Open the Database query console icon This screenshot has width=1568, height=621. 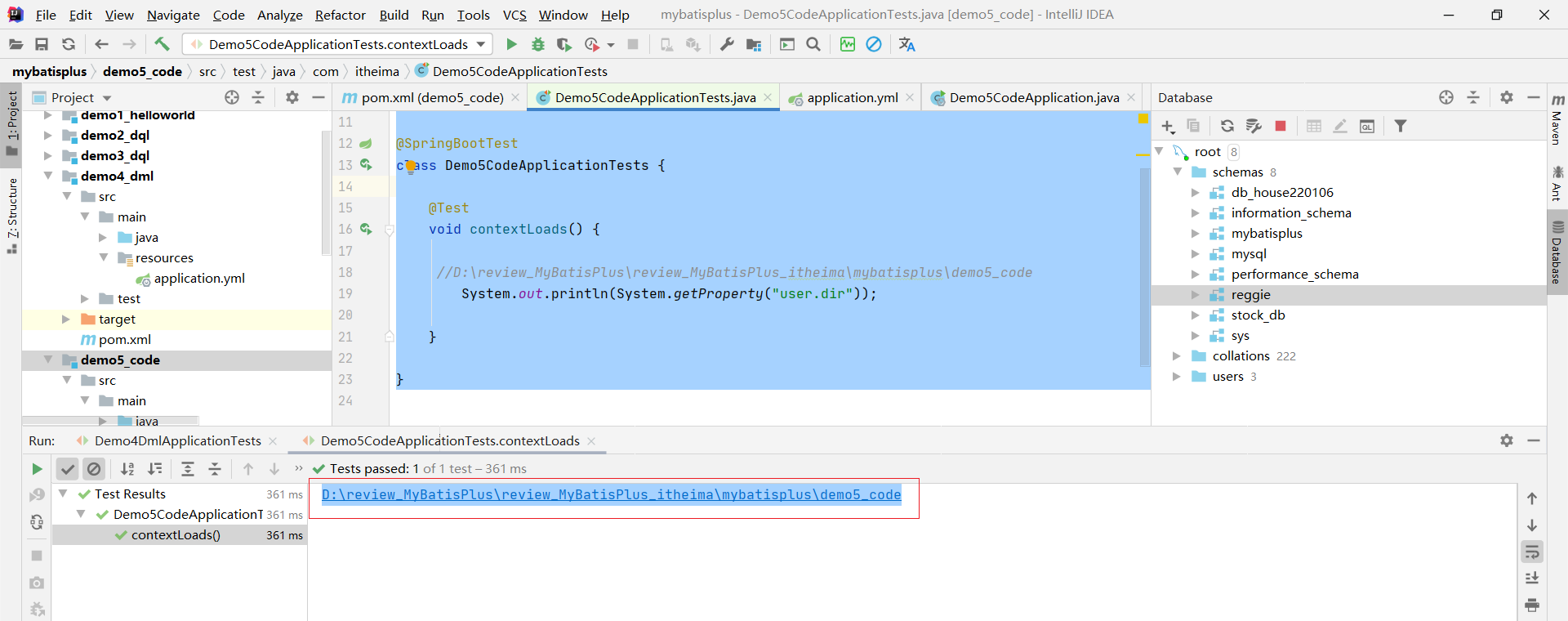click(x=1367, y=126)
